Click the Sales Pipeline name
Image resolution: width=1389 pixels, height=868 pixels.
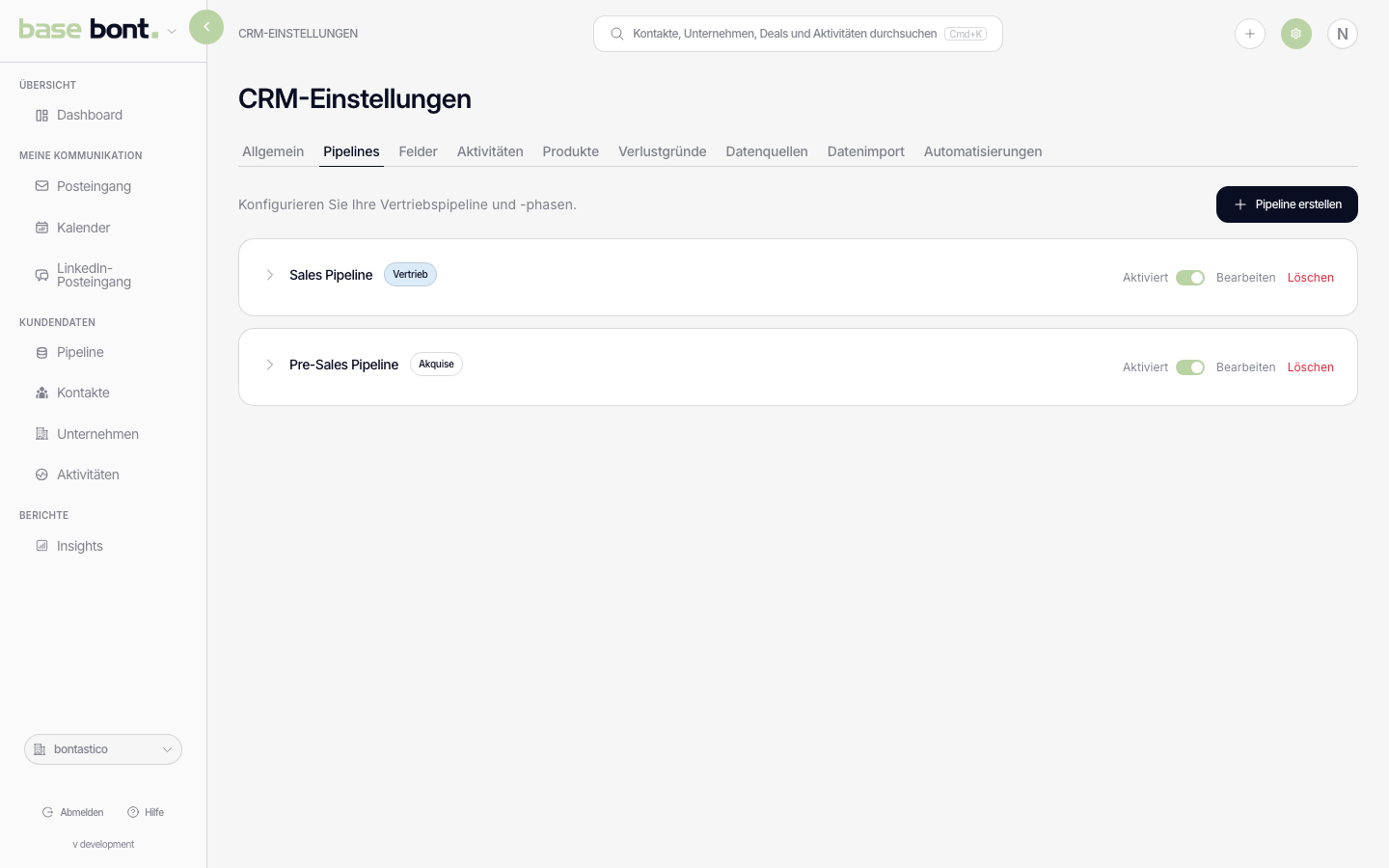click(x=331, y=275)
